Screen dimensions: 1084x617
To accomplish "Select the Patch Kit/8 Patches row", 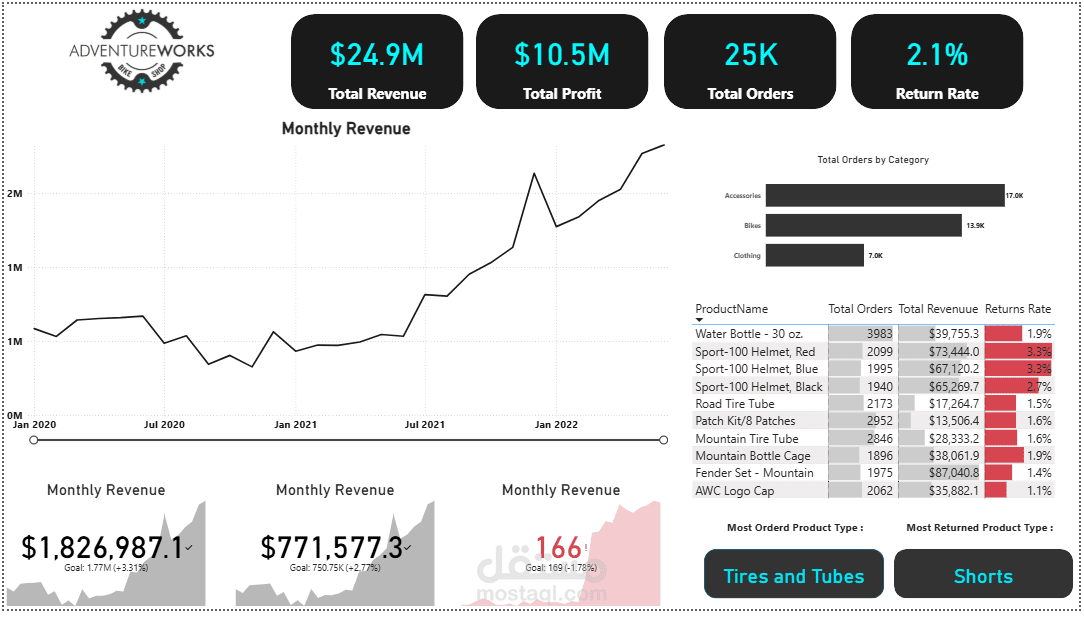I will coord(873,421).
